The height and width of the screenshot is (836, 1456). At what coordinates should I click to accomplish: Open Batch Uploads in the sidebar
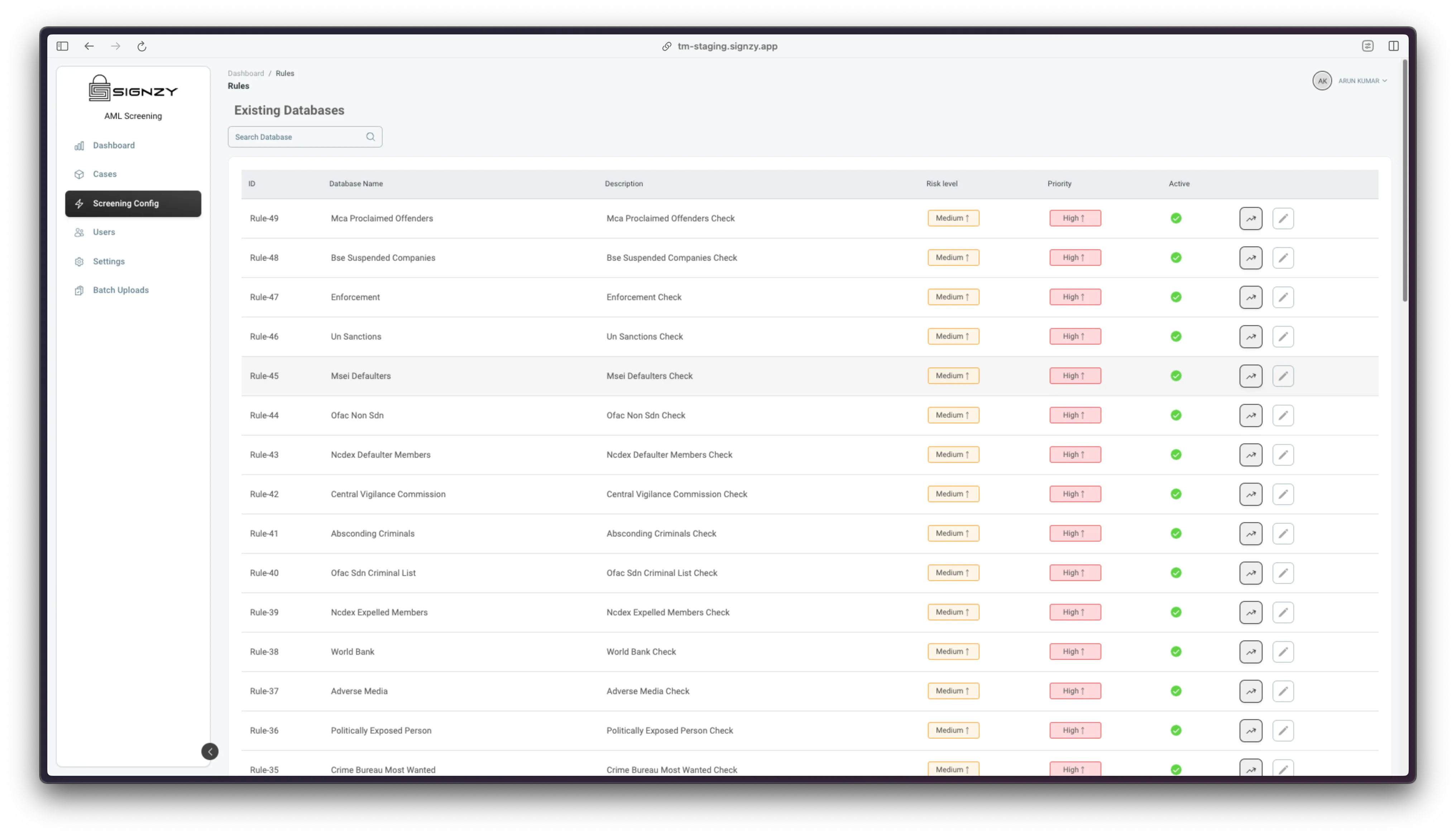(x=133, y=290)
